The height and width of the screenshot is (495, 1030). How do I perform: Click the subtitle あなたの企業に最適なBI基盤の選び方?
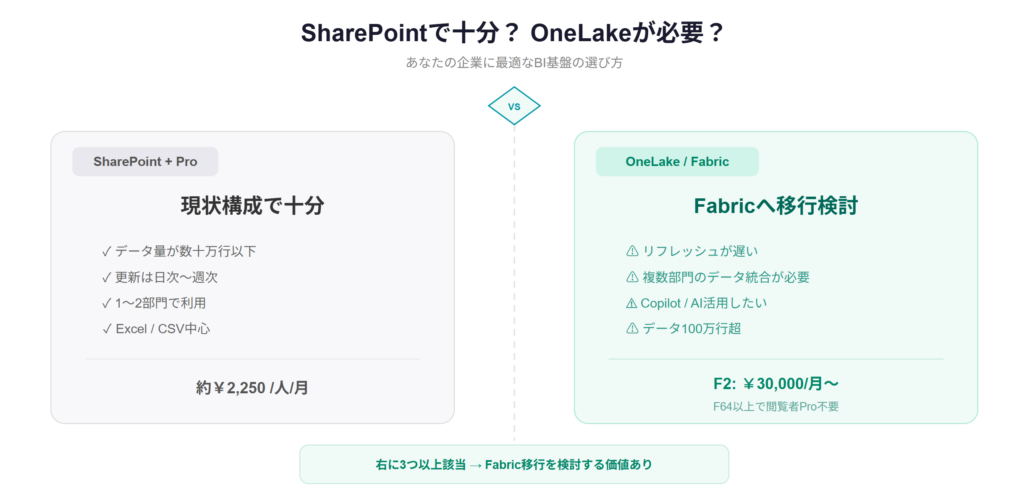click(x=514, y=64)
